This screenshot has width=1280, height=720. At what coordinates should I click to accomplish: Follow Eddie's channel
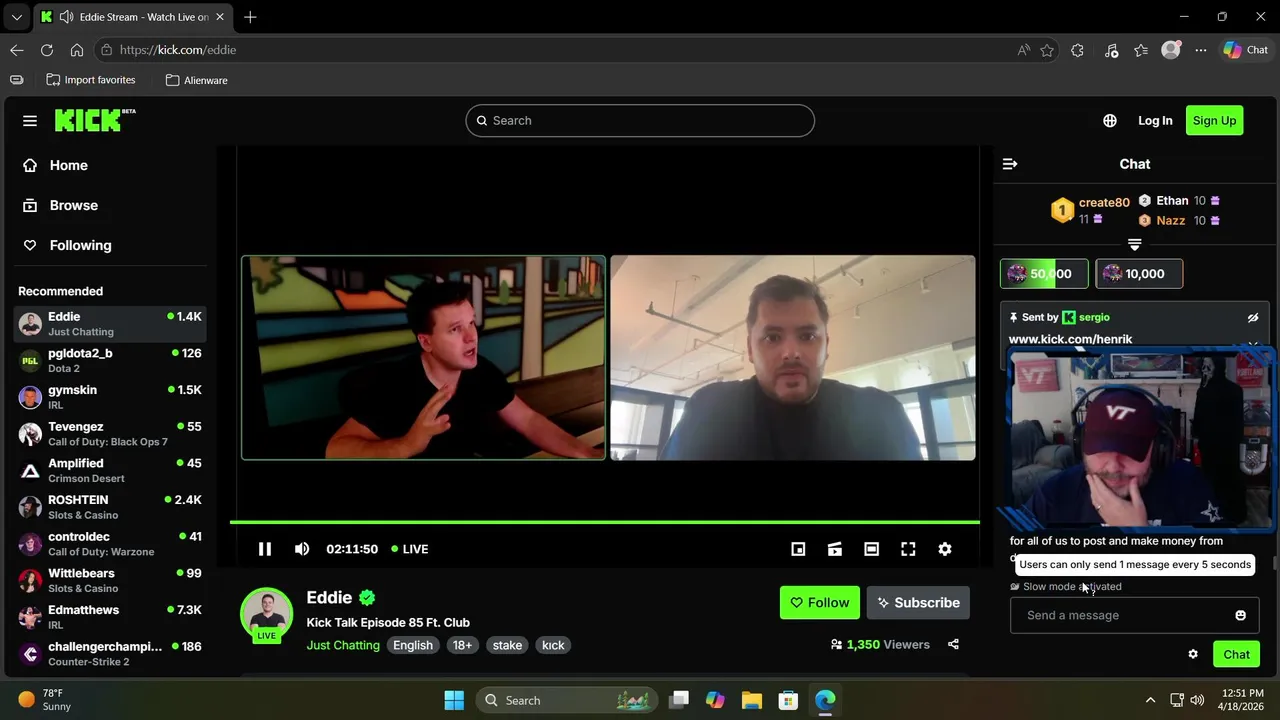click(819, 603)
